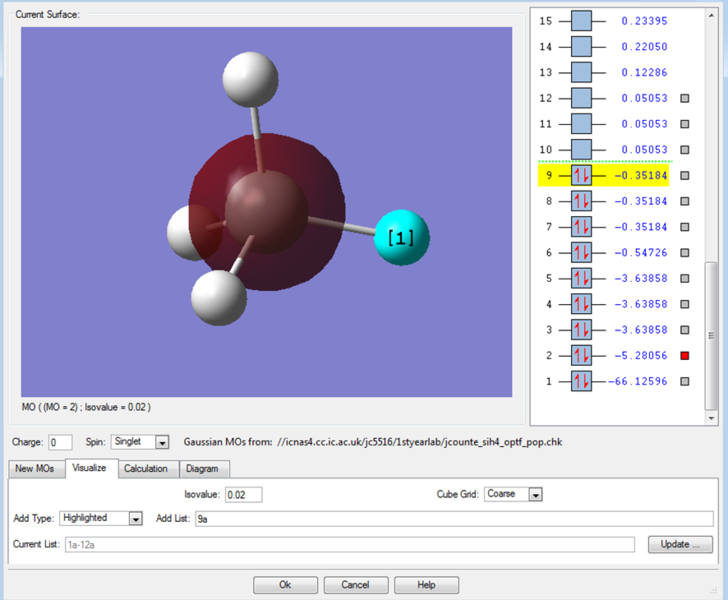The height and width of the screenshot is (600, 728).
Task: Open the Cube Grid dropdown
Action: 535,494
